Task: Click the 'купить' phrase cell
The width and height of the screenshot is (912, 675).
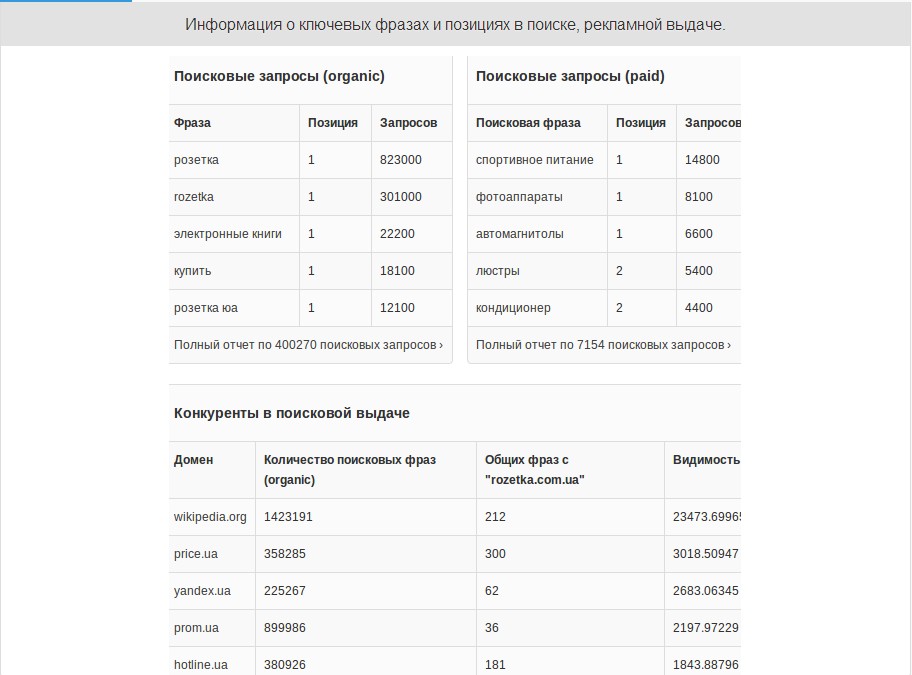Action: coord(193,271)
